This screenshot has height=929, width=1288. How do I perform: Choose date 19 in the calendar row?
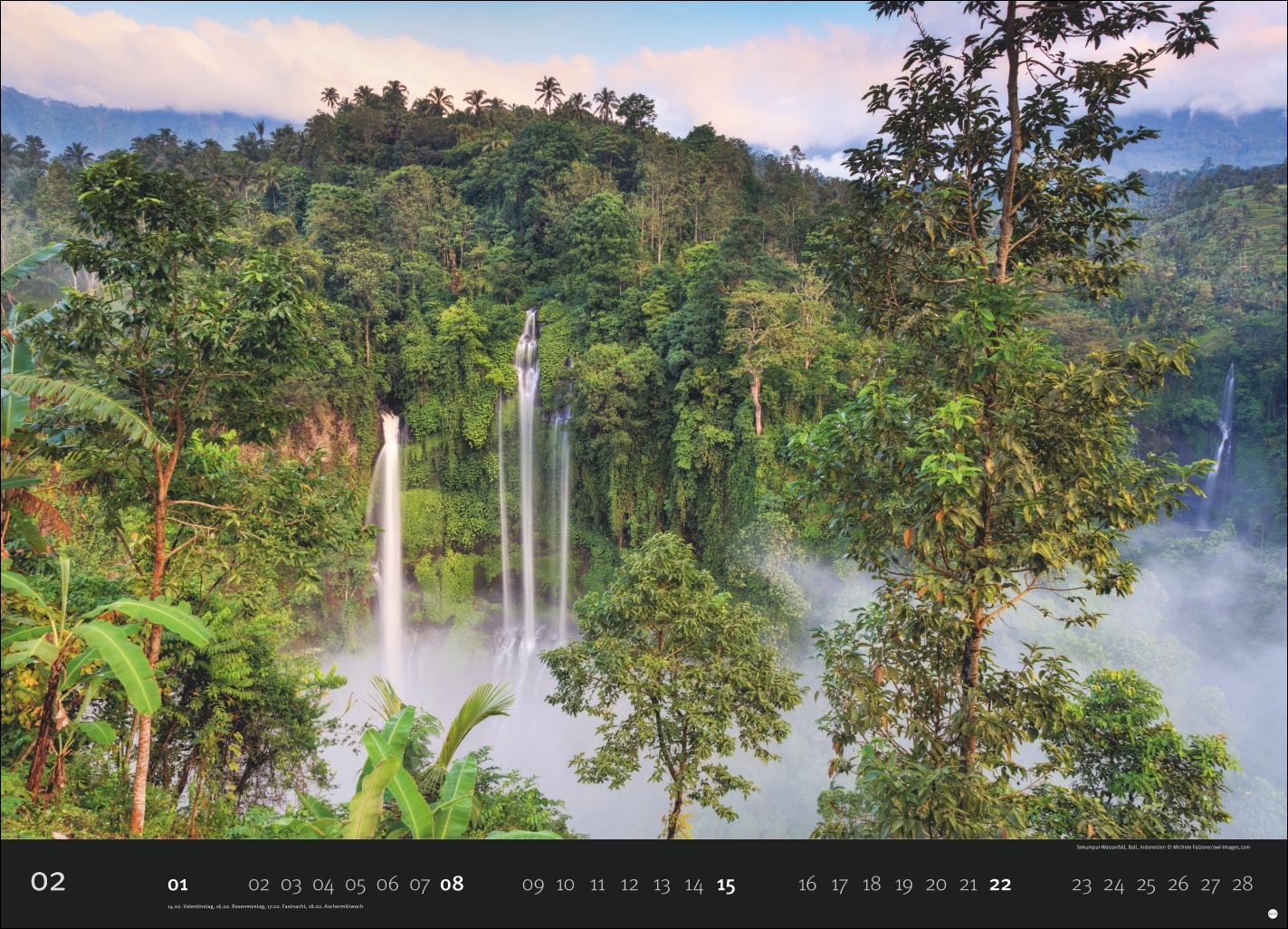903,885
